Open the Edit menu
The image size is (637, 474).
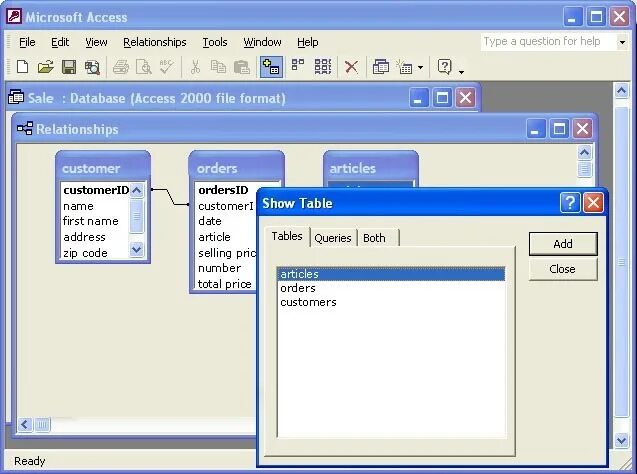[x=60, y=42]
